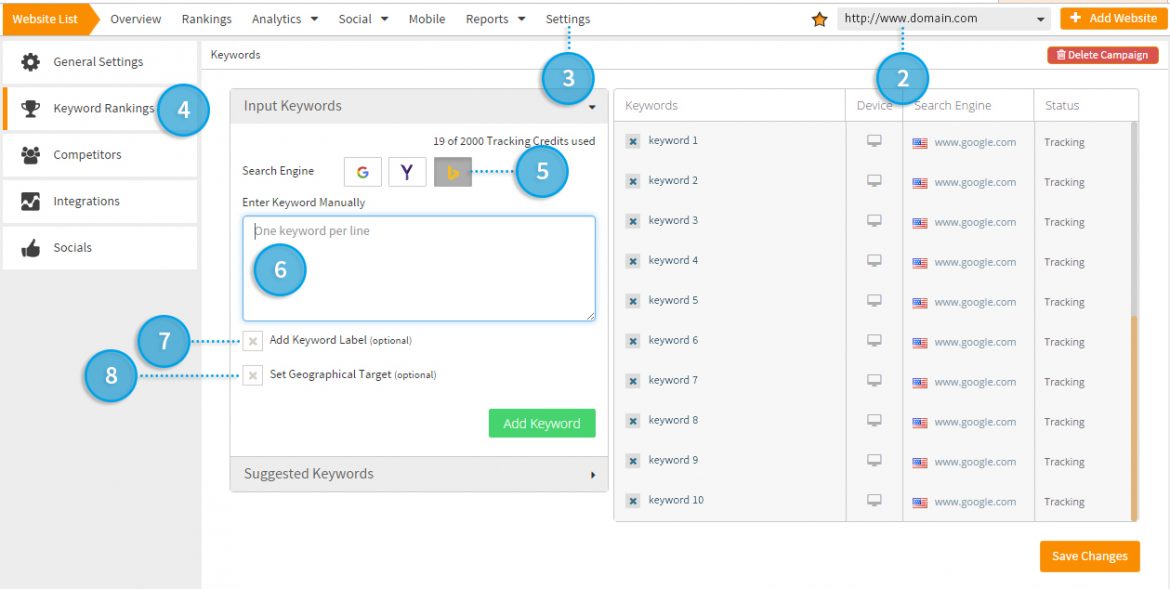
Task: Click the Add Website button
Action: (x=1113, y=19)
